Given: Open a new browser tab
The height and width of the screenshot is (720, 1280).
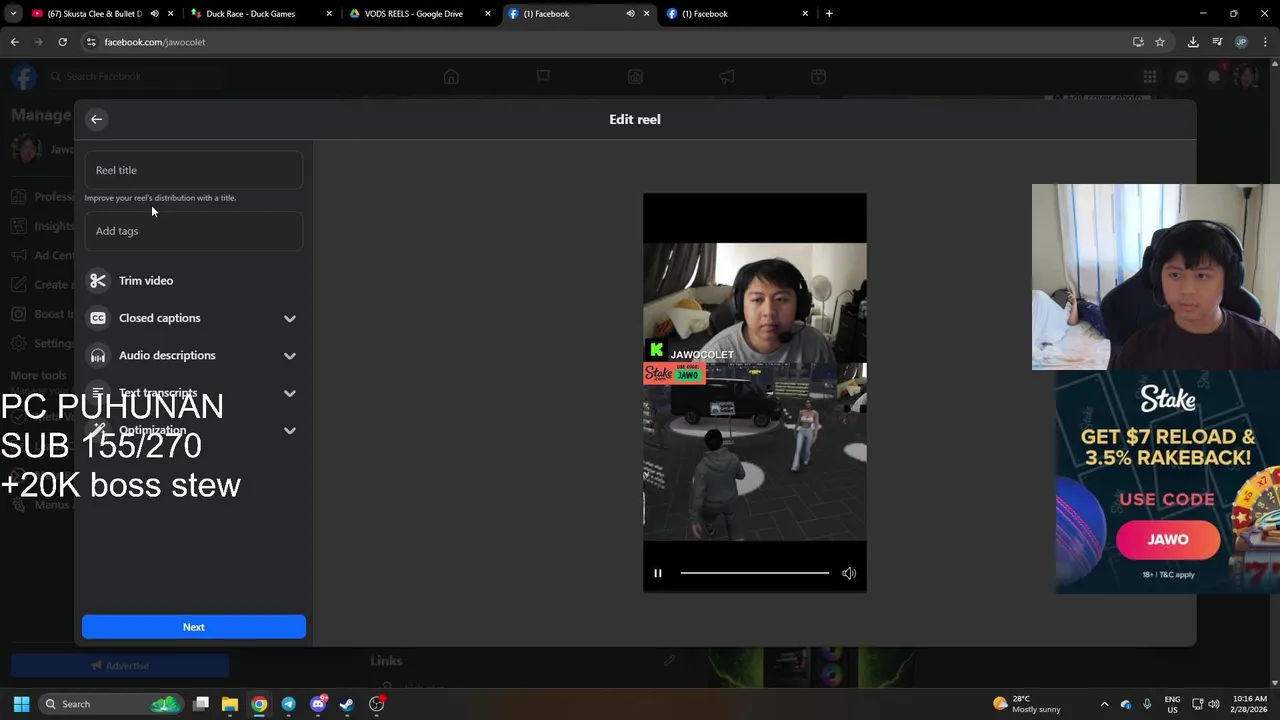Looking at the screenshot, I should [829, 14].
